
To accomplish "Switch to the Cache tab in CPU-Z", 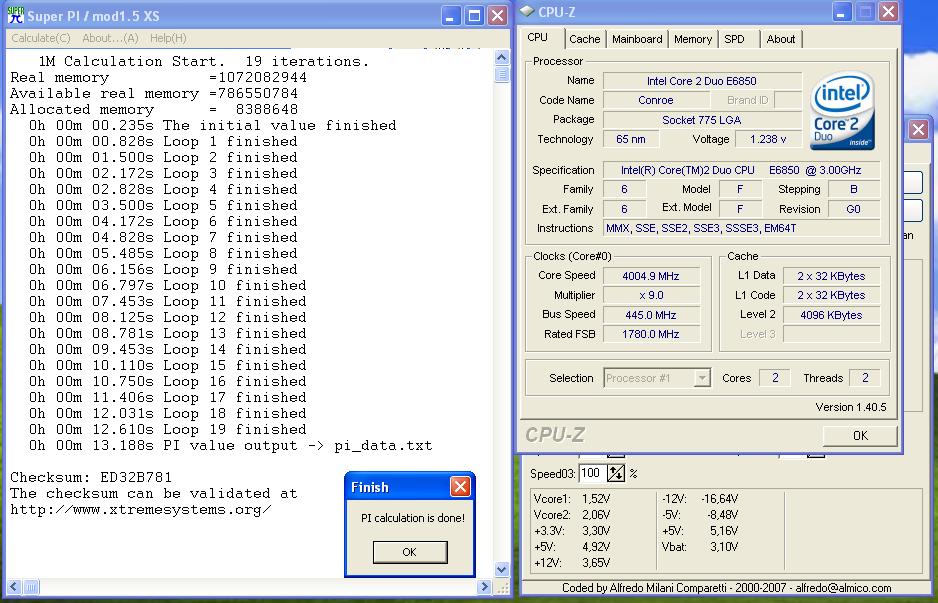I will point(584,39).
